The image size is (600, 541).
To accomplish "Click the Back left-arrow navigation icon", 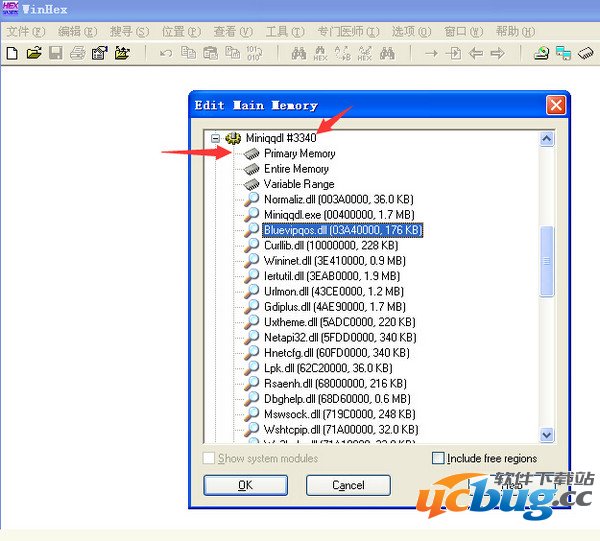I will tap(475, 53).
